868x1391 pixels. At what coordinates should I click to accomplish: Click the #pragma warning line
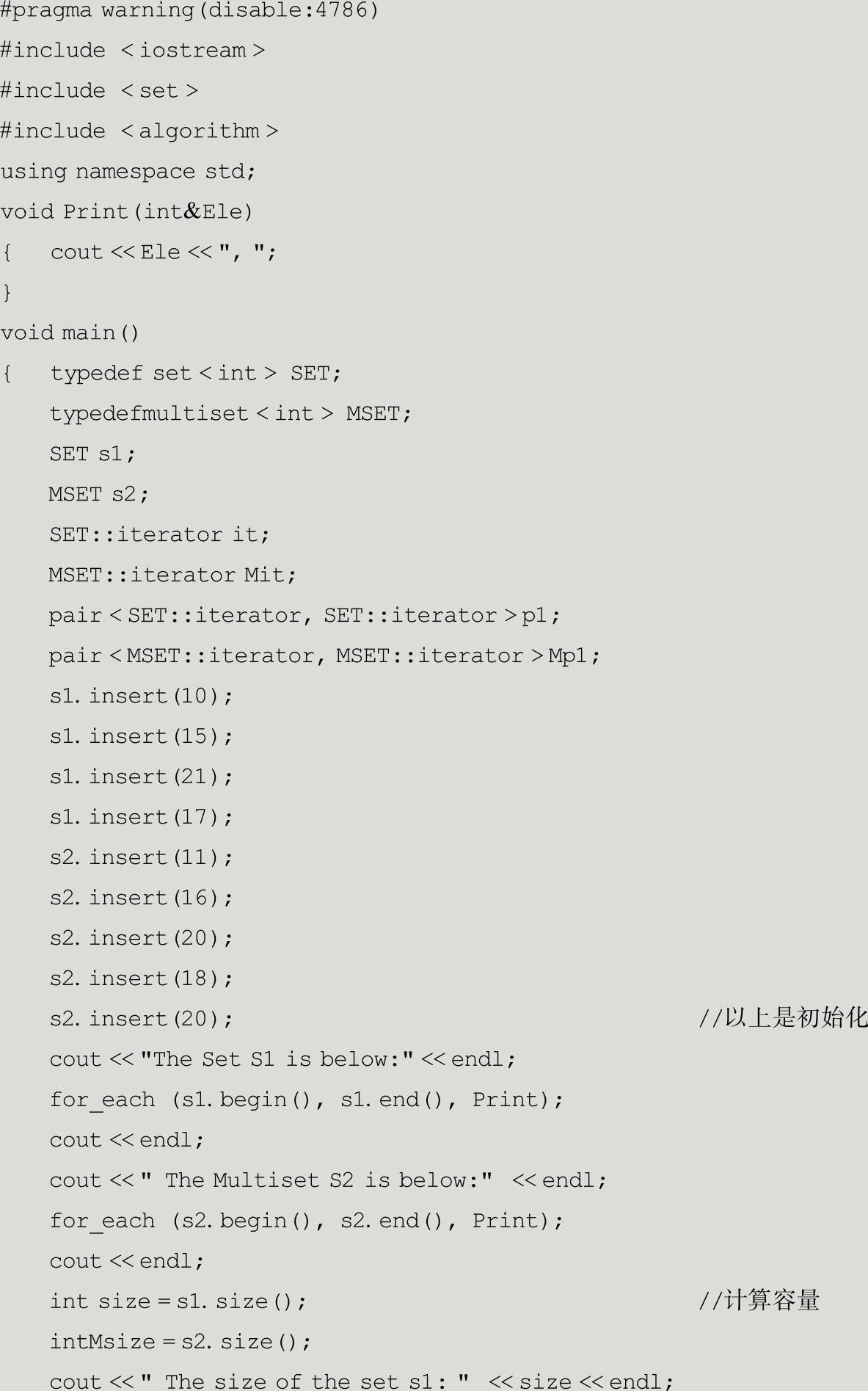point(189,11)
